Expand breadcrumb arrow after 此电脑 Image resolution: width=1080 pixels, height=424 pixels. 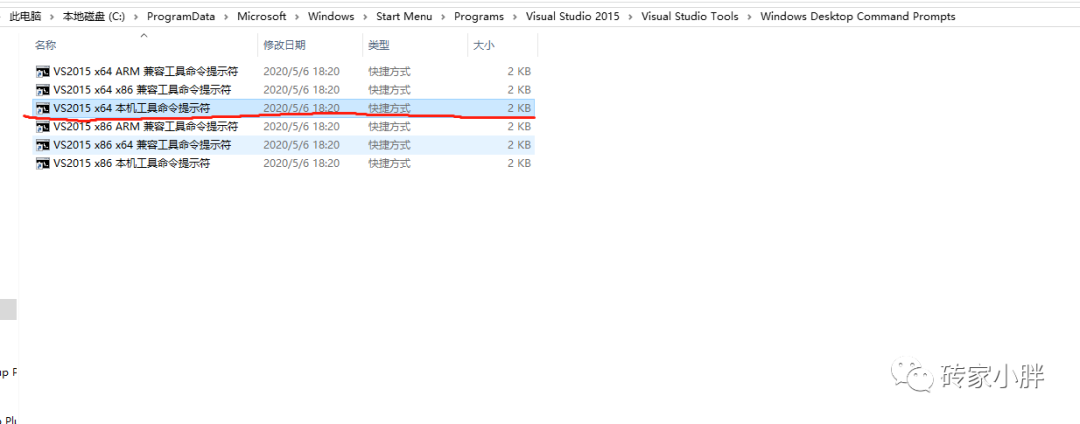click(52, 16)
